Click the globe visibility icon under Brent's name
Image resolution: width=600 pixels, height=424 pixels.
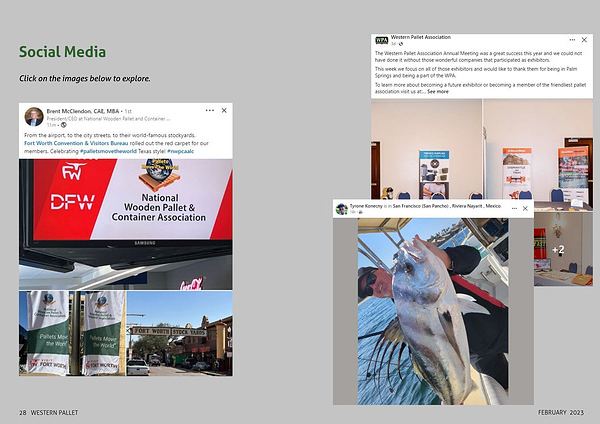click(64, 125)
